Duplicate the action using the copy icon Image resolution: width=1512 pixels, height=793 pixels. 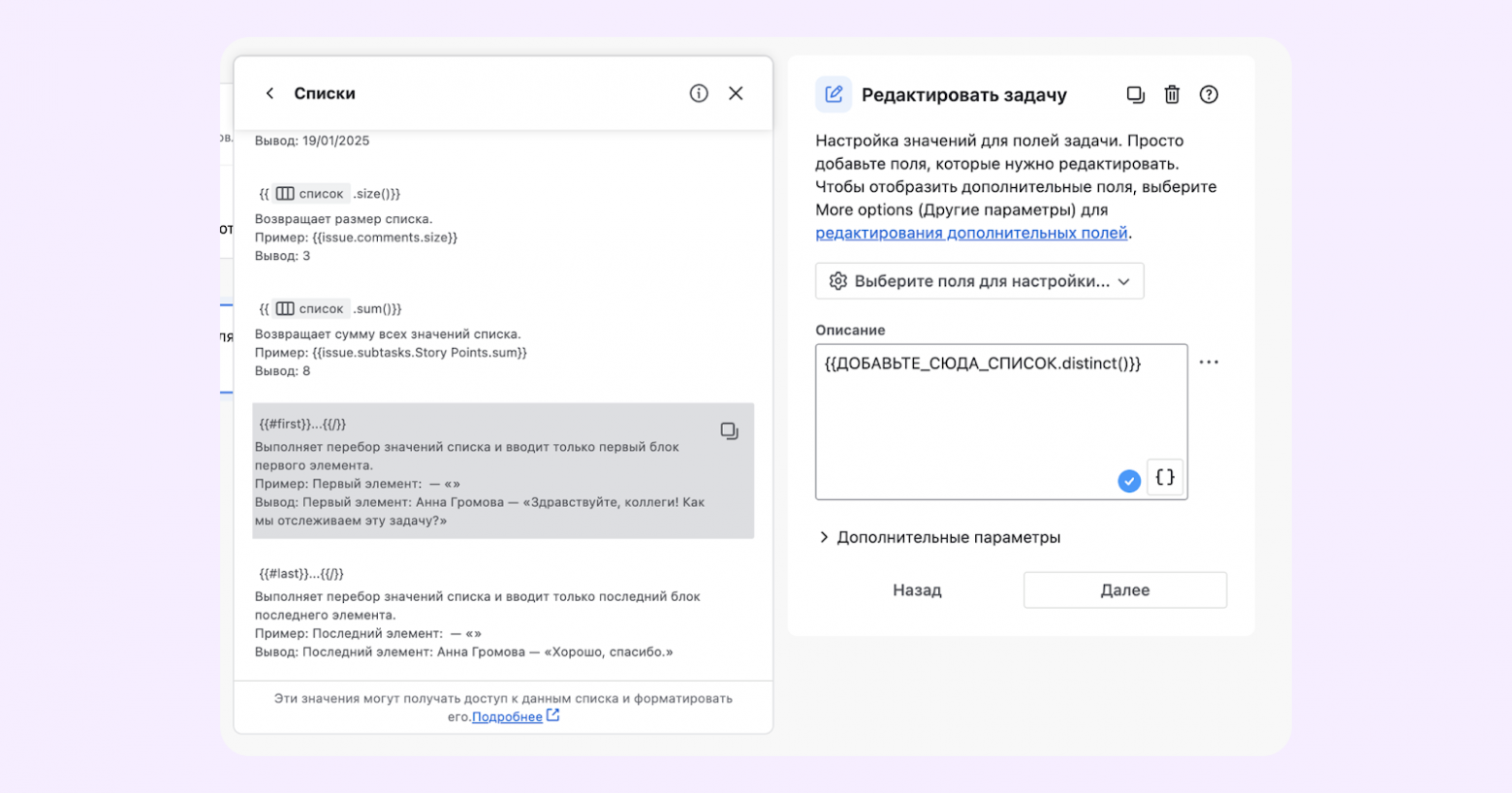(1135, 94)
